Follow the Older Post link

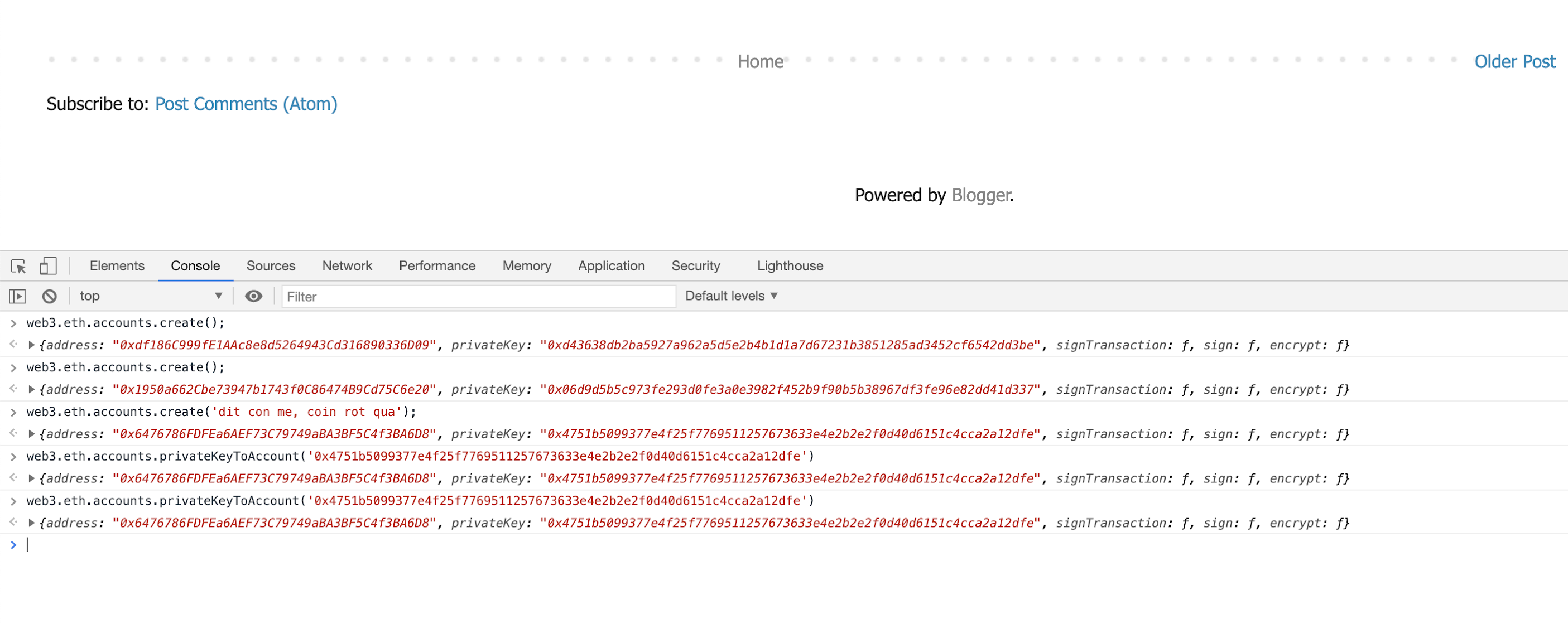1514,61
